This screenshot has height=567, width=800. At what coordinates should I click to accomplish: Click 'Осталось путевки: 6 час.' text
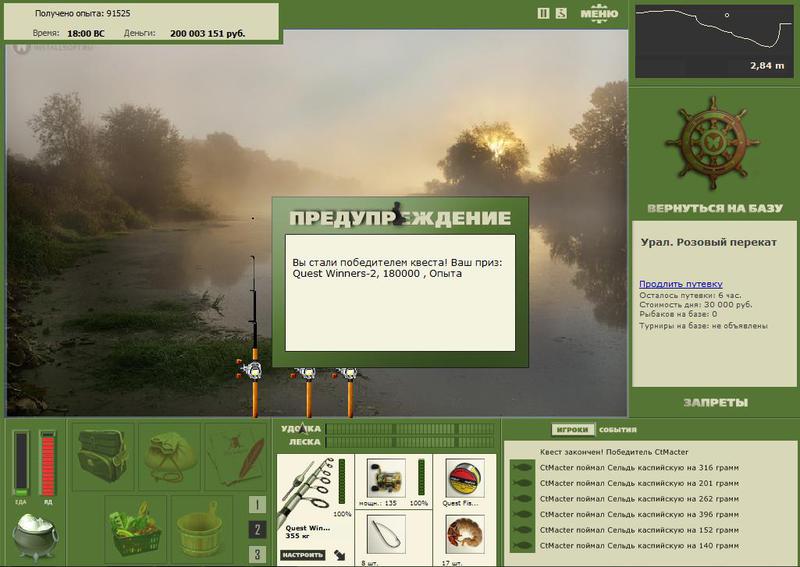[690, 295]
